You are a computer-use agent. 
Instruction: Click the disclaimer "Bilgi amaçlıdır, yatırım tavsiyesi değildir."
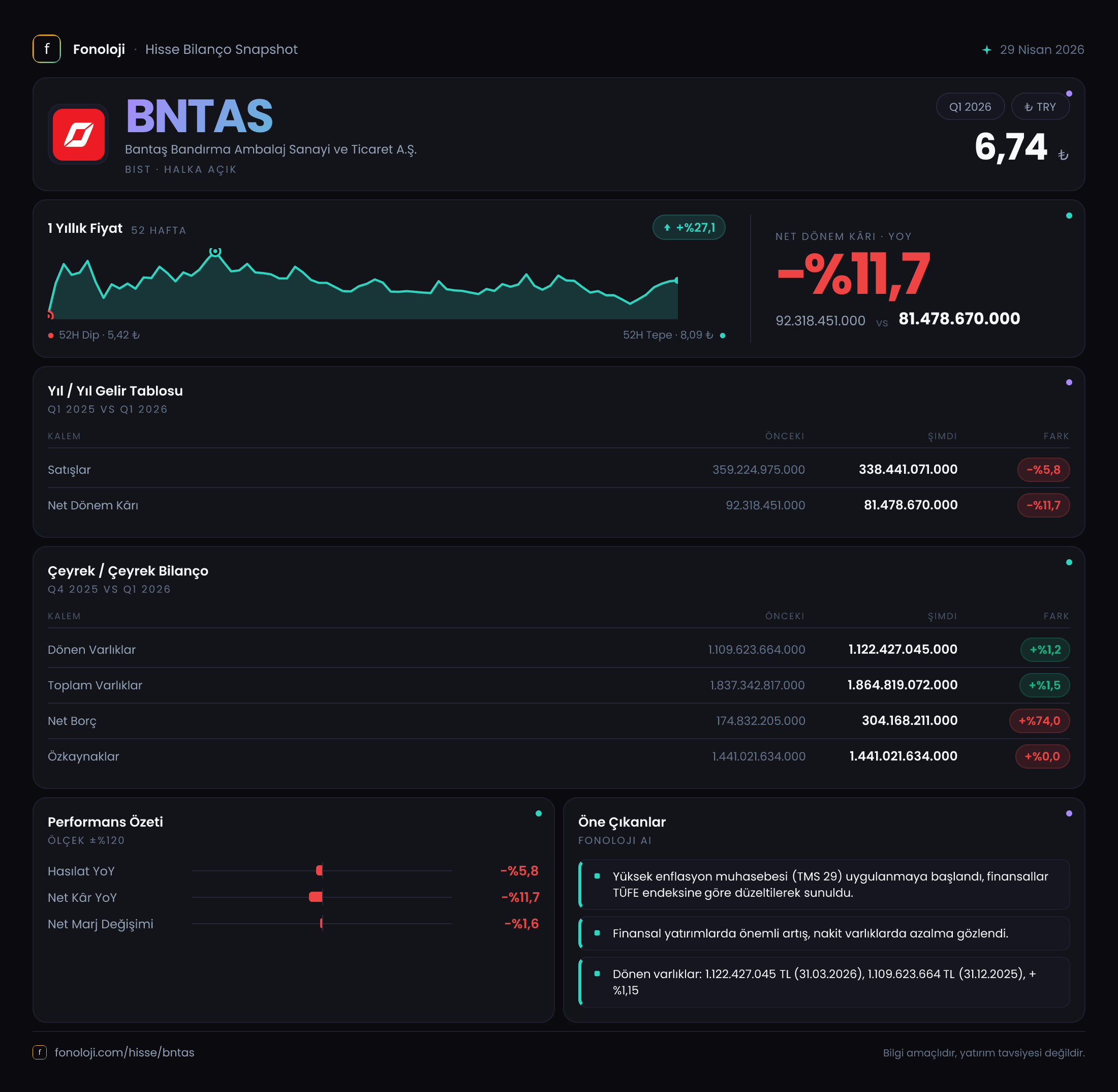coord(984,1053)
